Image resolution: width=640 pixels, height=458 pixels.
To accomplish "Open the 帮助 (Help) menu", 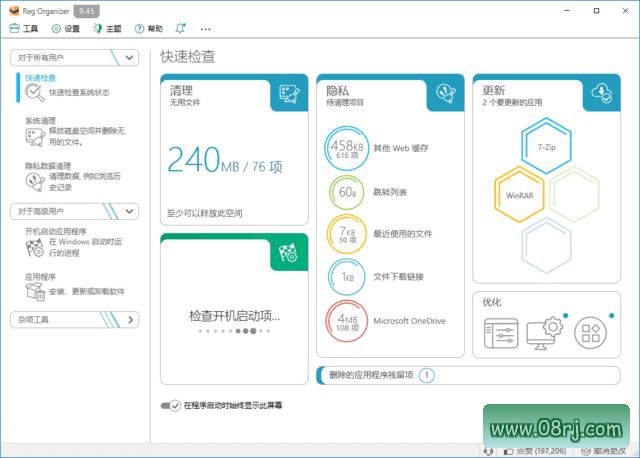I will (149, 29).
